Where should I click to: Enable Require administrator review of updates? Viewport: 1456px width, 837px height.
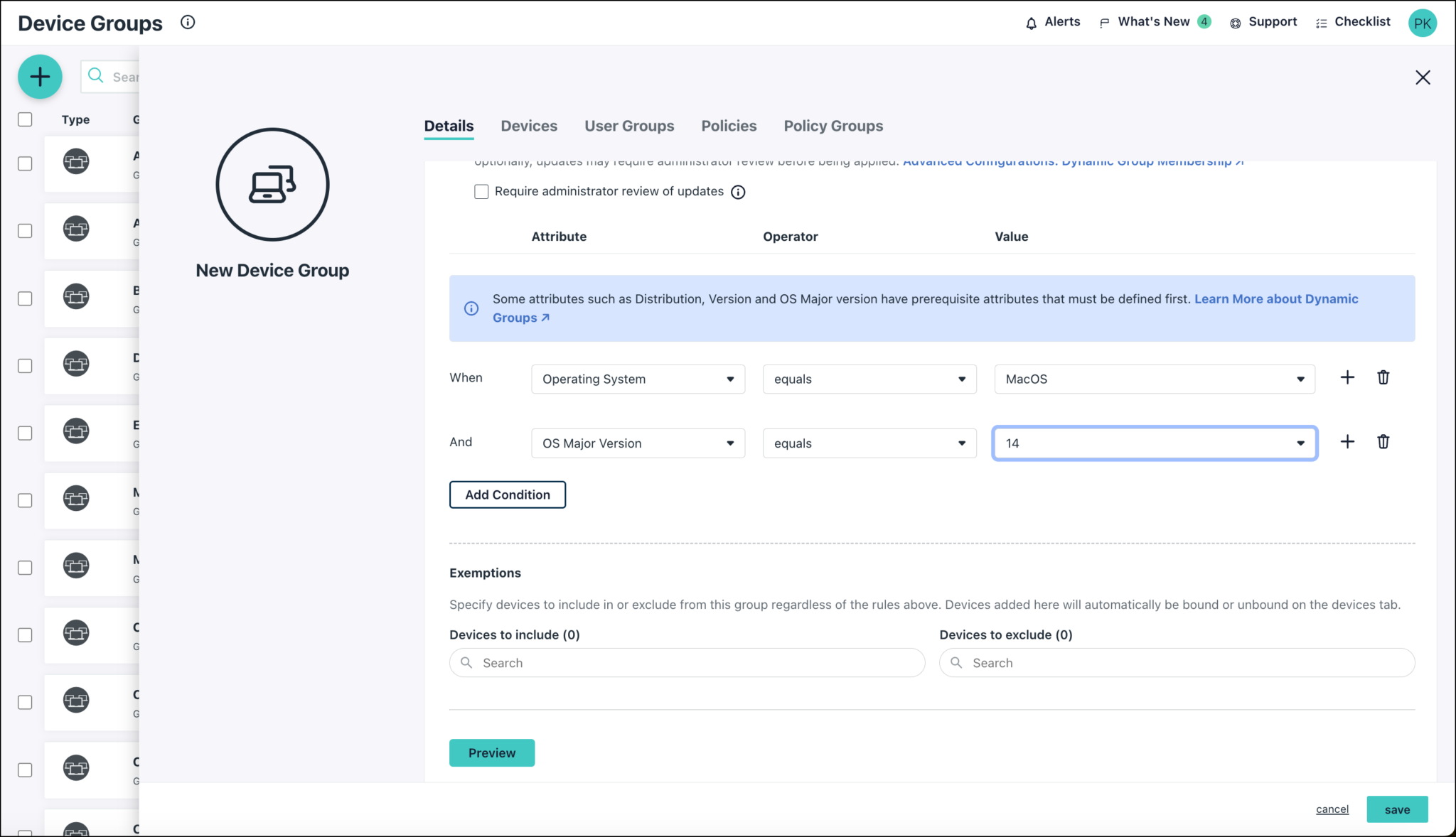coord(481,191)
